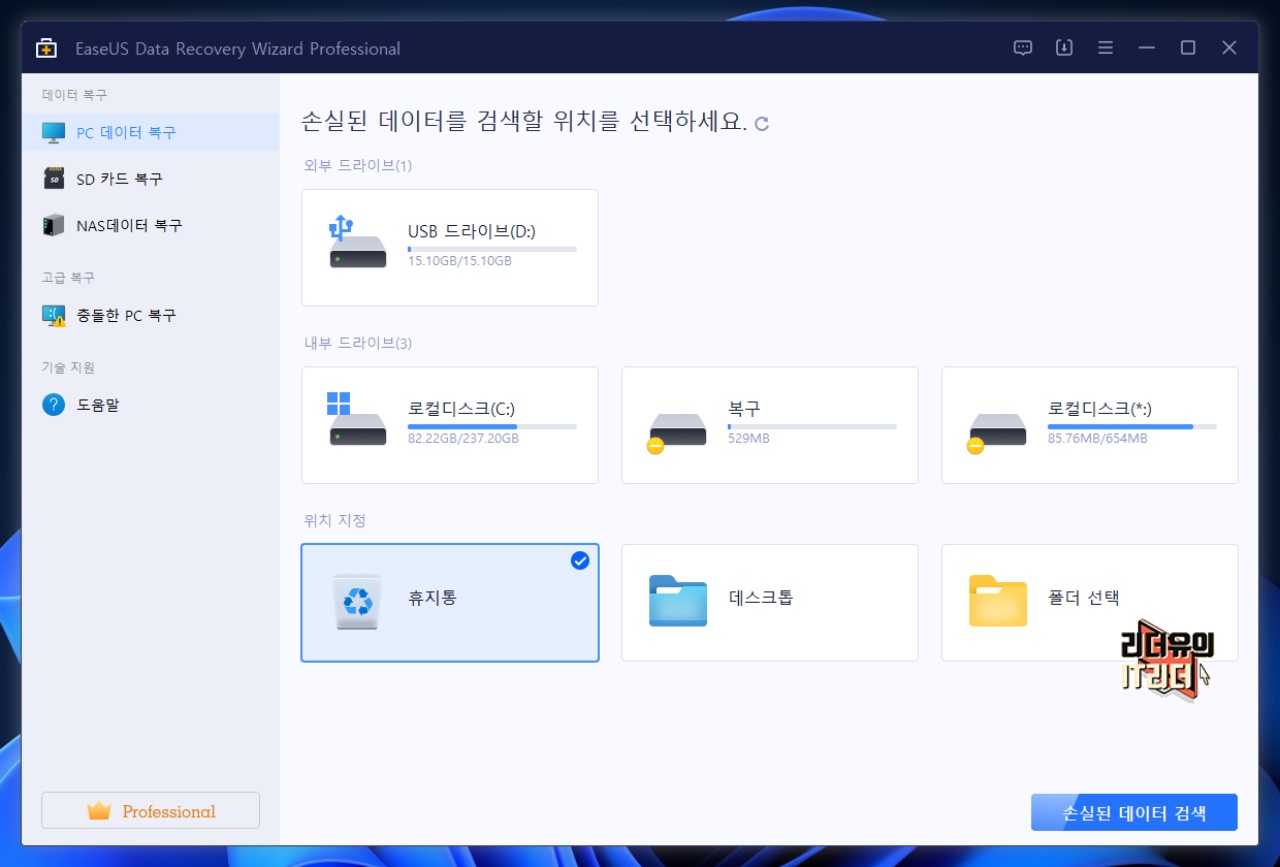The height and width of the screenshot is (867, 1280).
Task: Select NAS데이터 복구 in sidebar
Action: [x=150, y=225]
